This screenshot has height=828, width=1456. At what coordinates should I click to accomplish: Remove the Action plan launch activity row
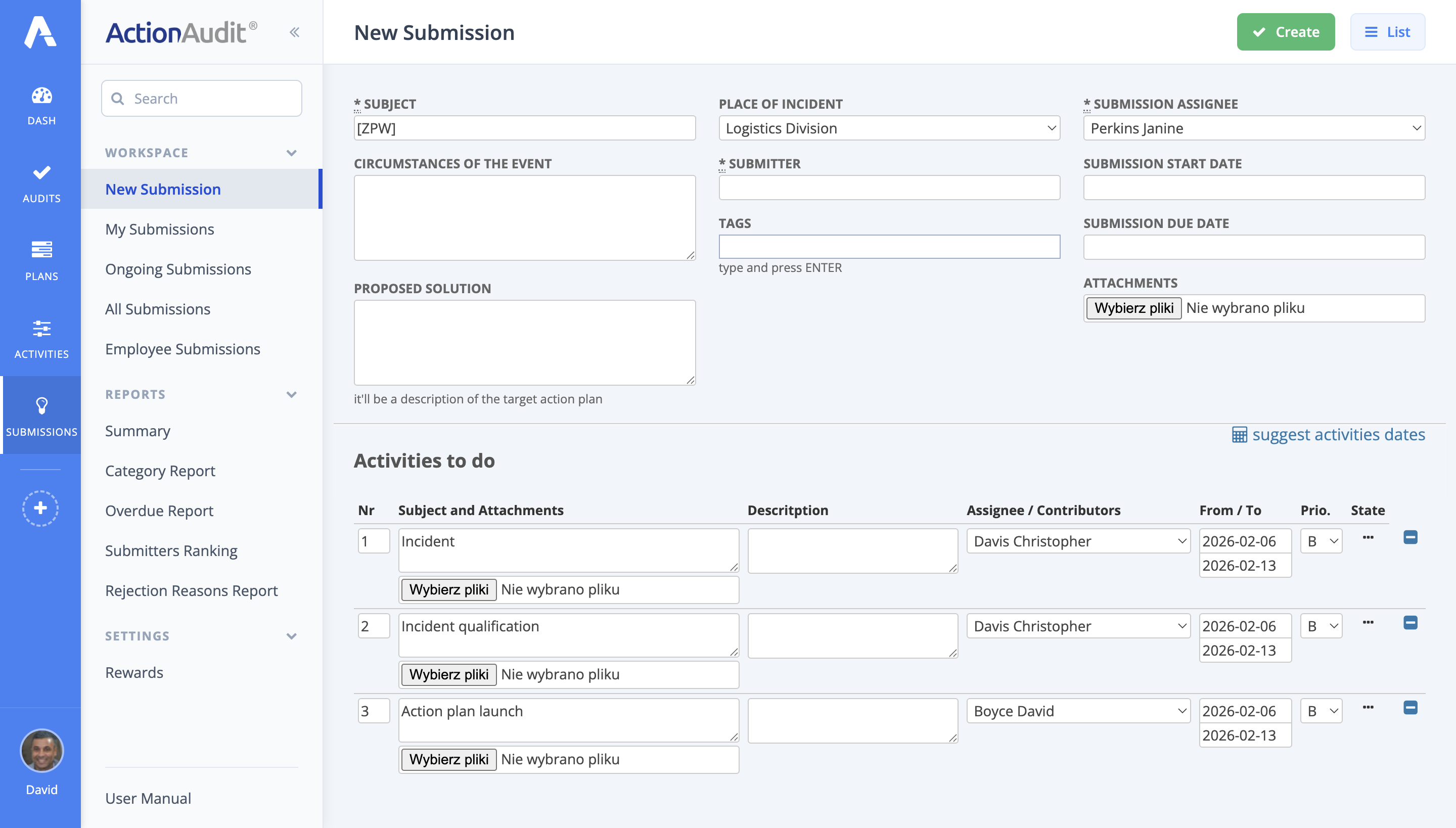(x=1412, y=708)
